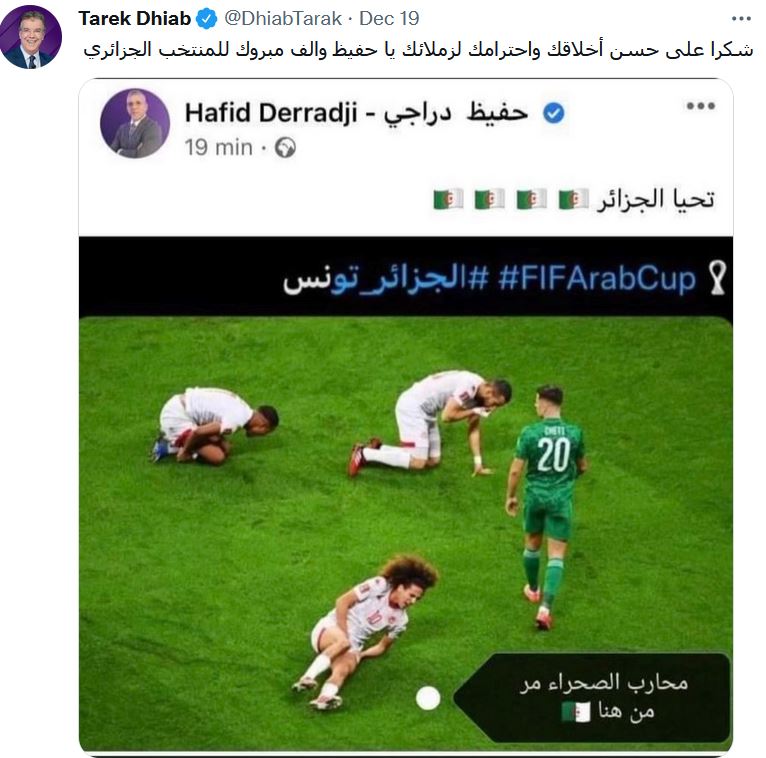This screenshot has height=758, width=766.
Task: Open the Arabic #الجزائر_تونس hashtag
Action: pyautogui.click(x=385, y=278)
